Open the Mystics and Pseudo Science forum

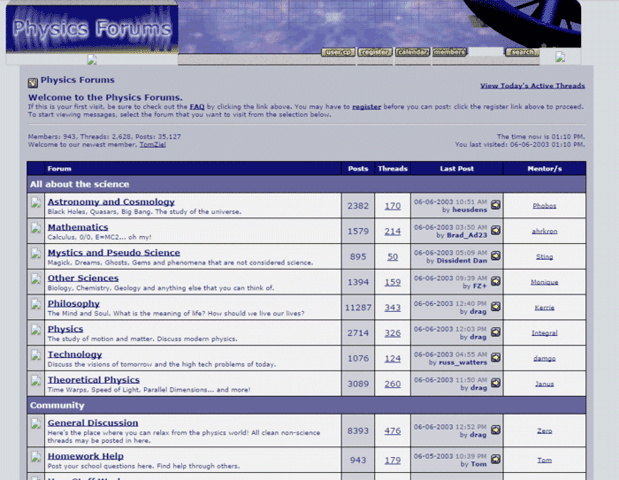[113, 253]
